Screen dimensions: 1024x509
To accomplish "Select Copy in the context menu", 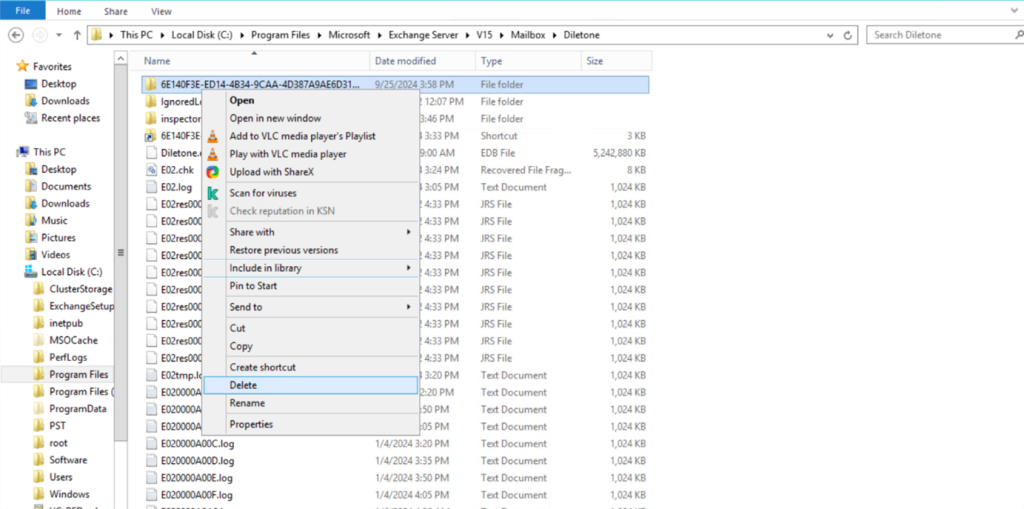I will [310, 346].
